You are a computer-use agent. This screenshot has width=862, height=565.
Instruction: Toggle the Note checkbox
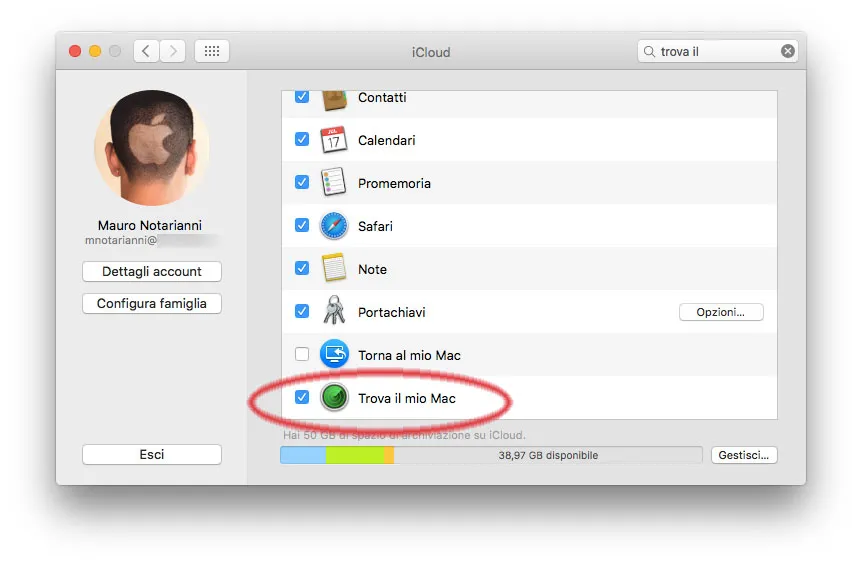click(302, 268)
